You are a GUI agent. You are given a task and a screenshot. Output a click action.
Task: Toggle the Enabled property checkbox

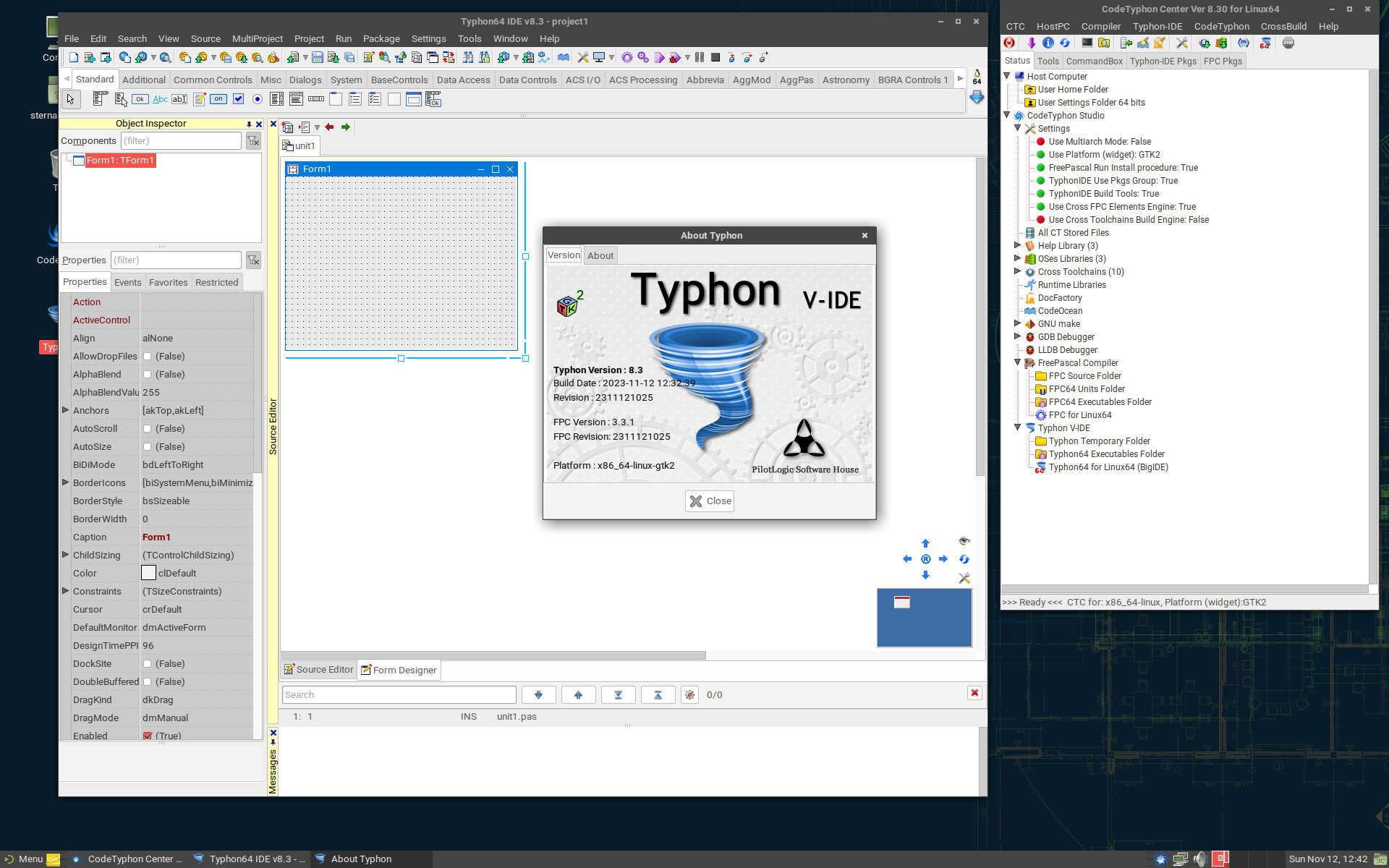coord(148,736)
